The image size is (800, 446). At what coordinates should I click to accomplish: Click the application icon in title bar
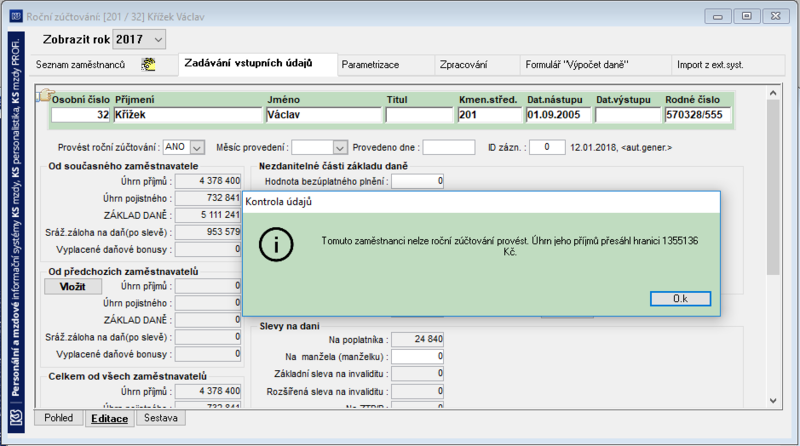[16, 16]
